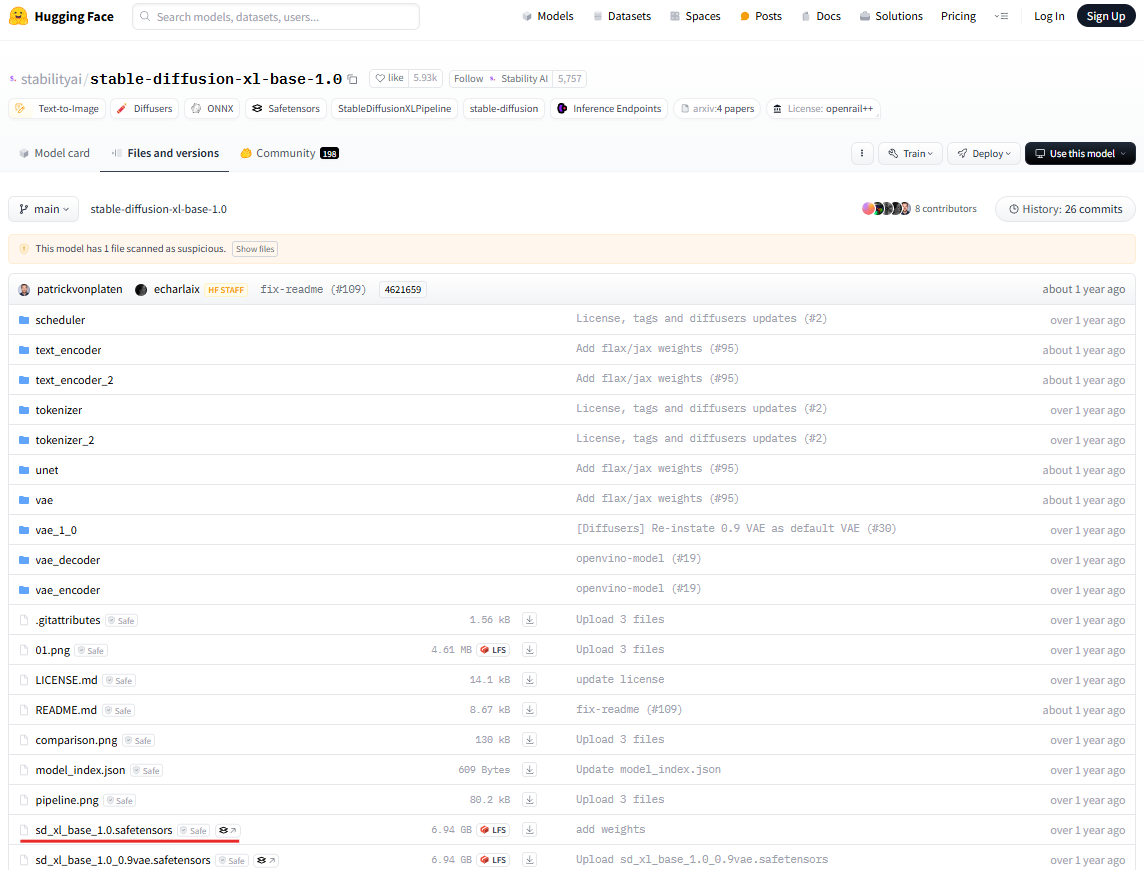Open Posts in top navigation
The height and width of the screenshot is (870, 1144).
[760, 16]
